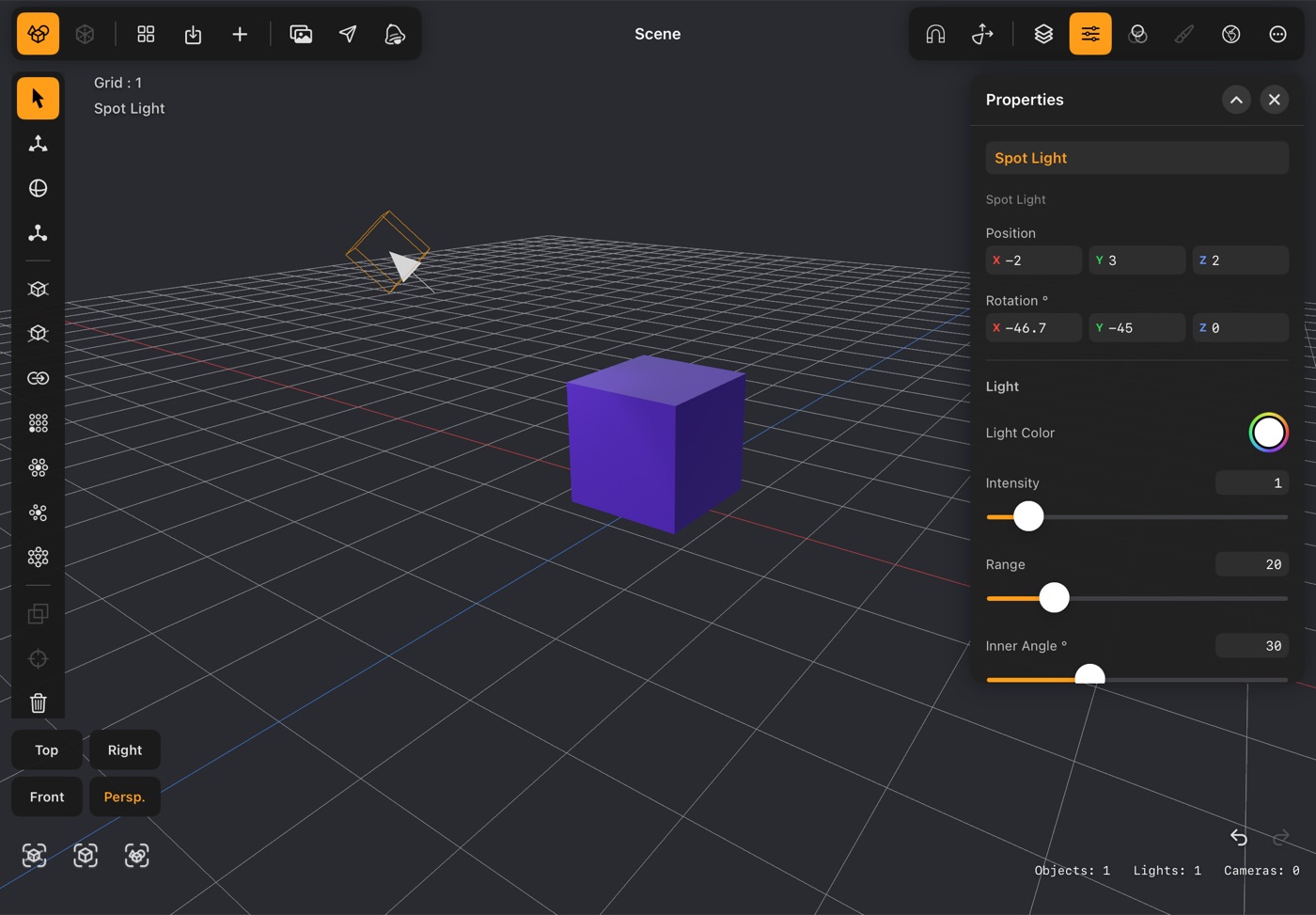Click the bell notification icon
This screenshot has height=915, width=1316.
coord(395,34)
